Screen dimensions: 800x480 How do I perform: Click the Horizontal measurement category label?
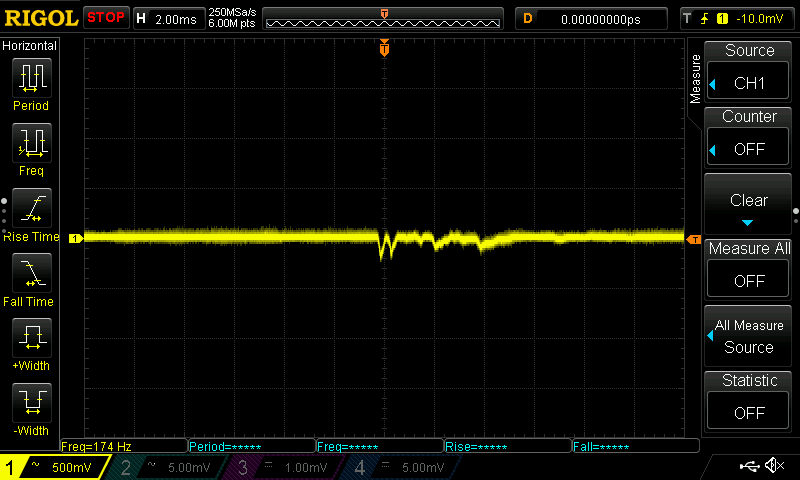(x=30, y=45)
